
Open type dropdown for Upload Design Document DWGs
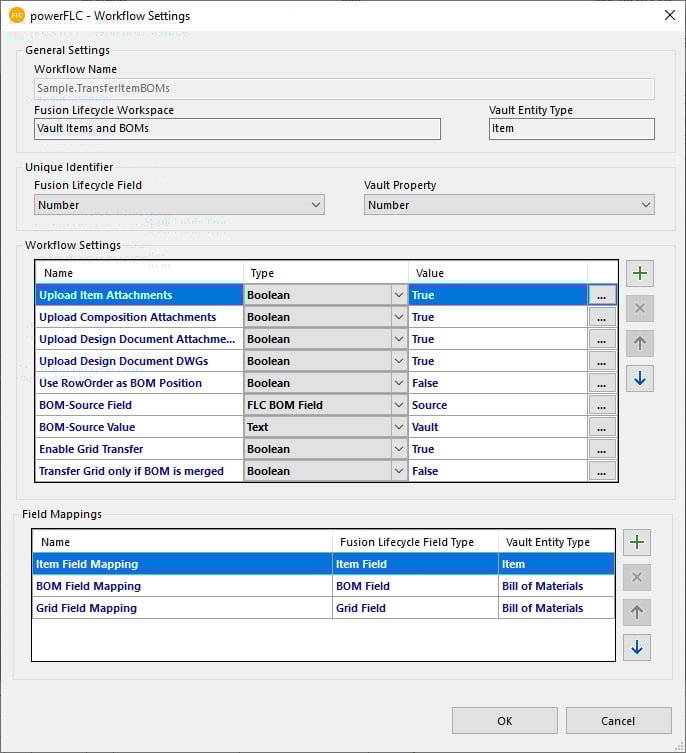(x=399, y=361)
